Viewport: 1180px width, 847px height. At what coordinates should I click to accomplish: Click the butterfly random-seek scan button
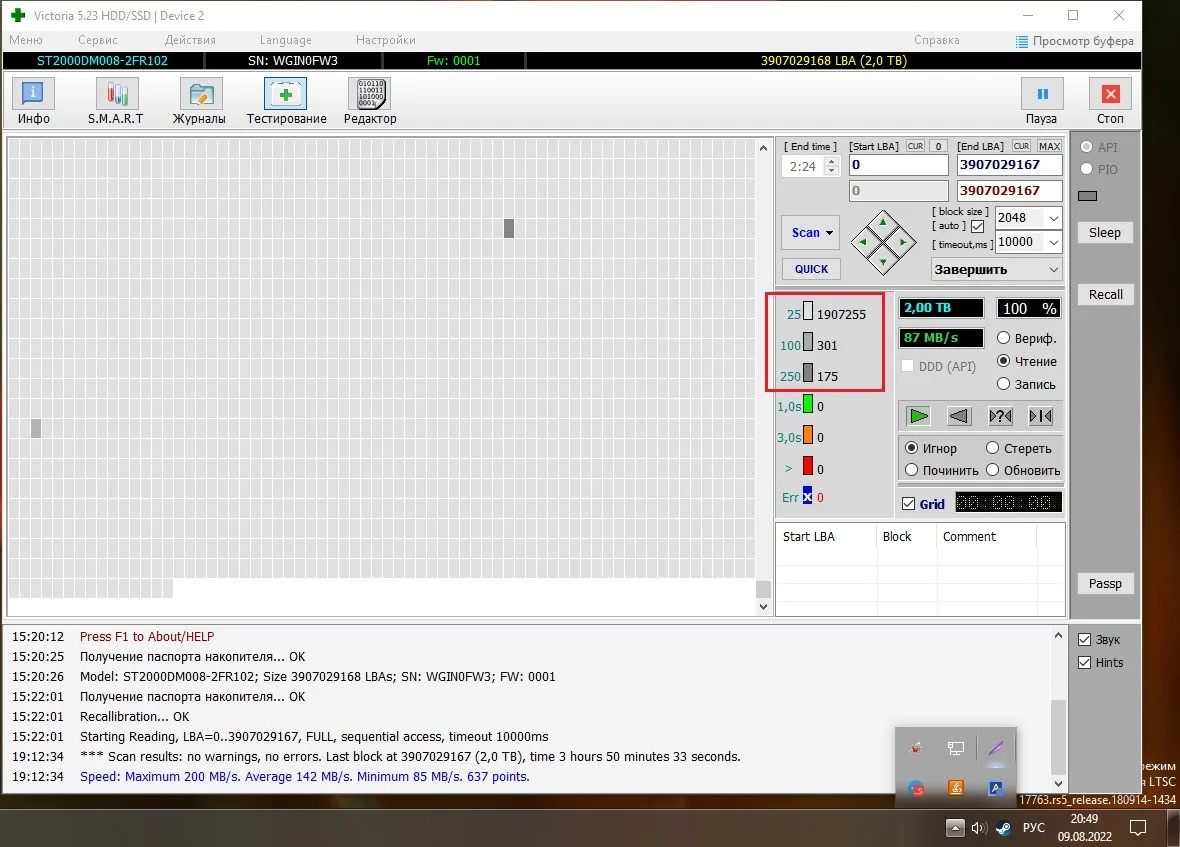1000,416
